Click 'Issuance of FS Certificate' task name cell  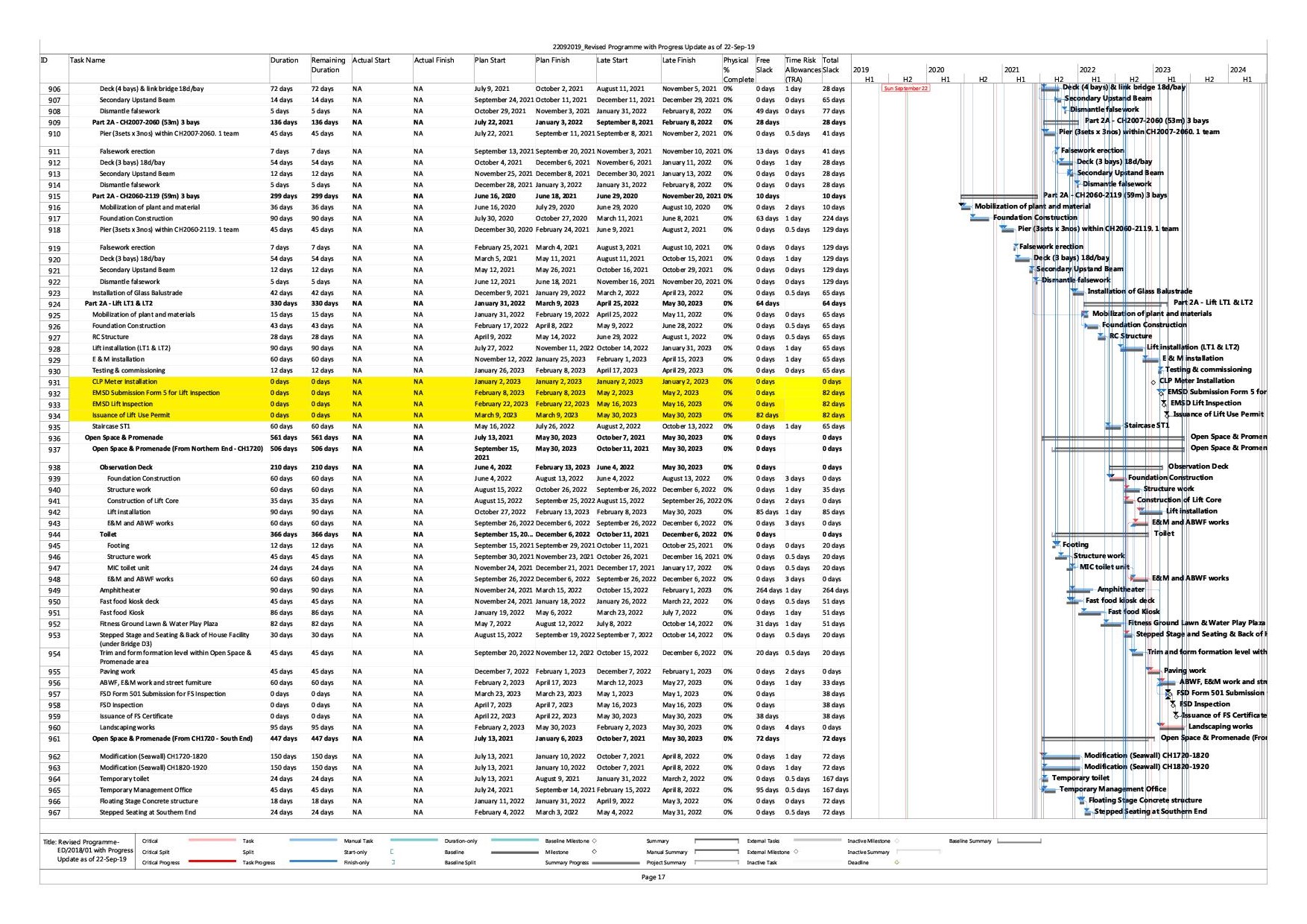pos(136,717)
